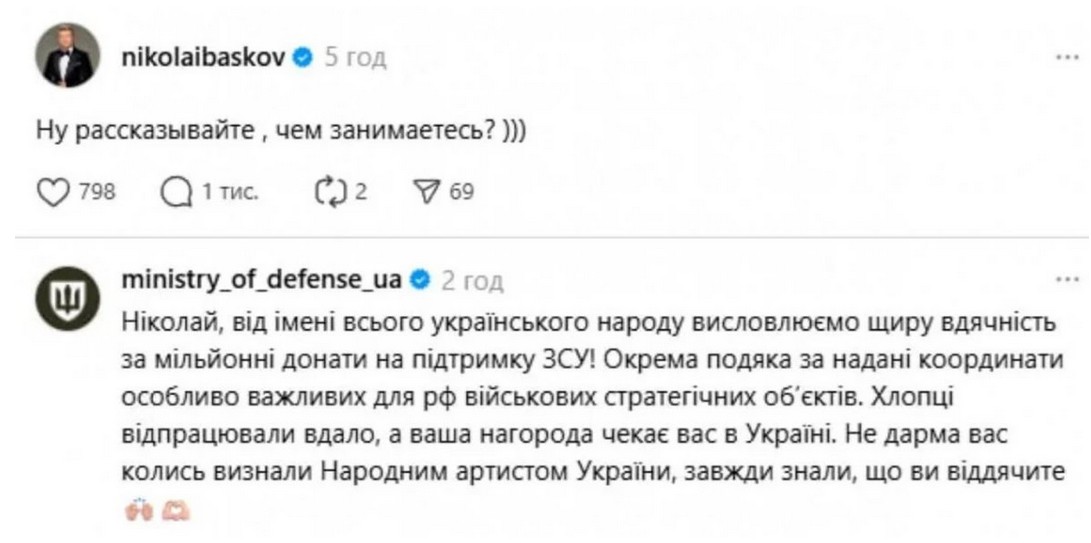The width and height of the screenshot is (1091, 543).
Task: Open nikolaibaskov's profile picture
Action: tap(67, 56)
